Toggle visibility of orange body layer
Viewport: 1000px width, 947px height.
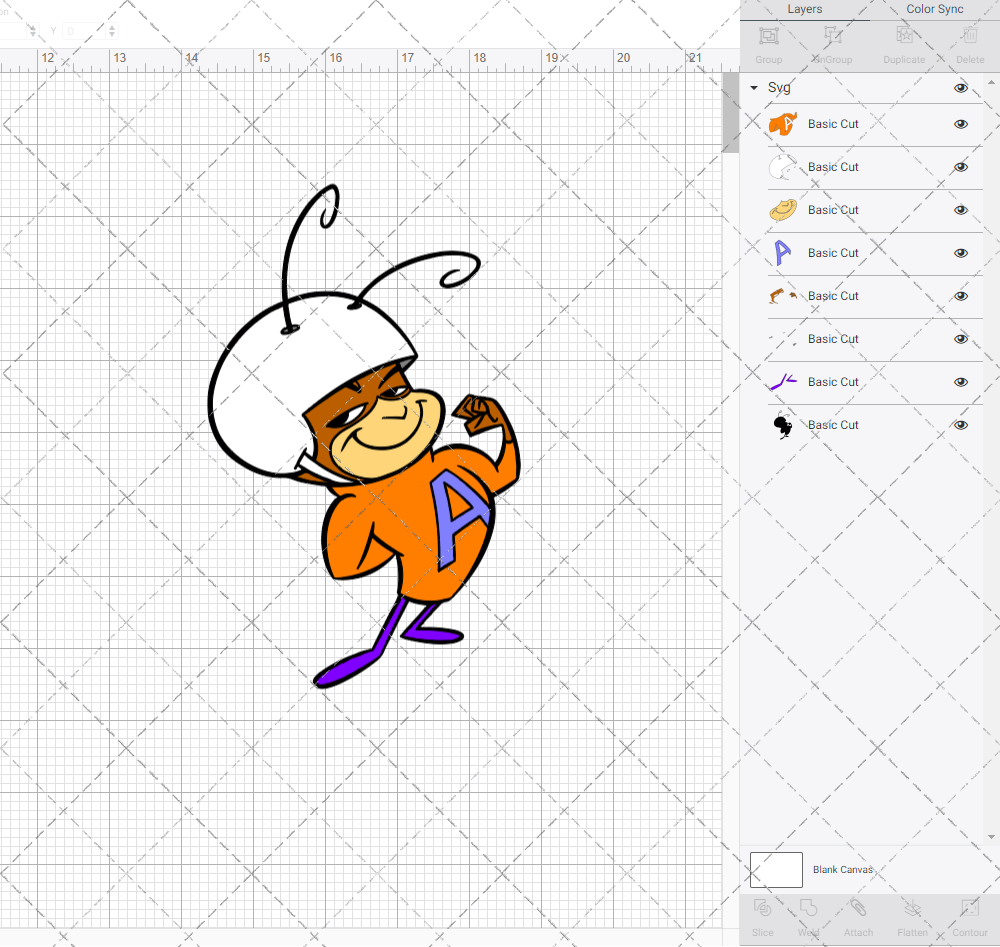(x=961, y=124)
